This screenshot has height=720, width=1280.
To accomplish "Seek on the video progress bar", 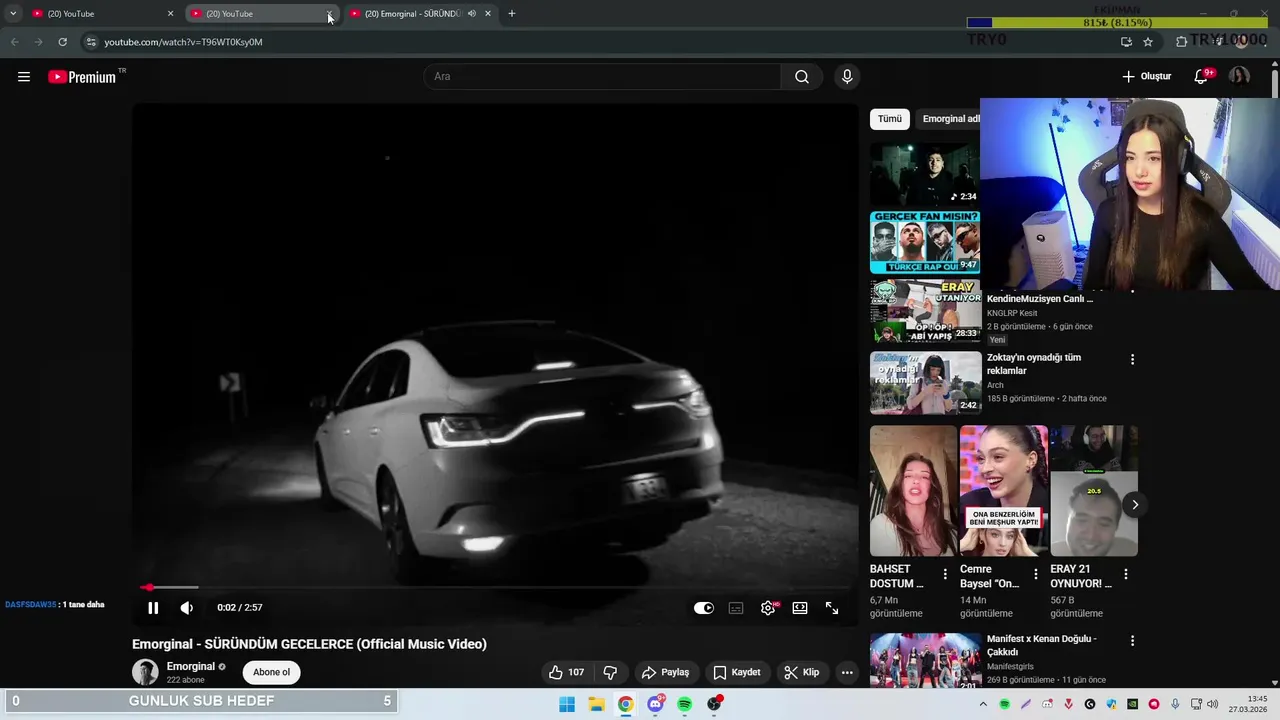I will (495, 588).
